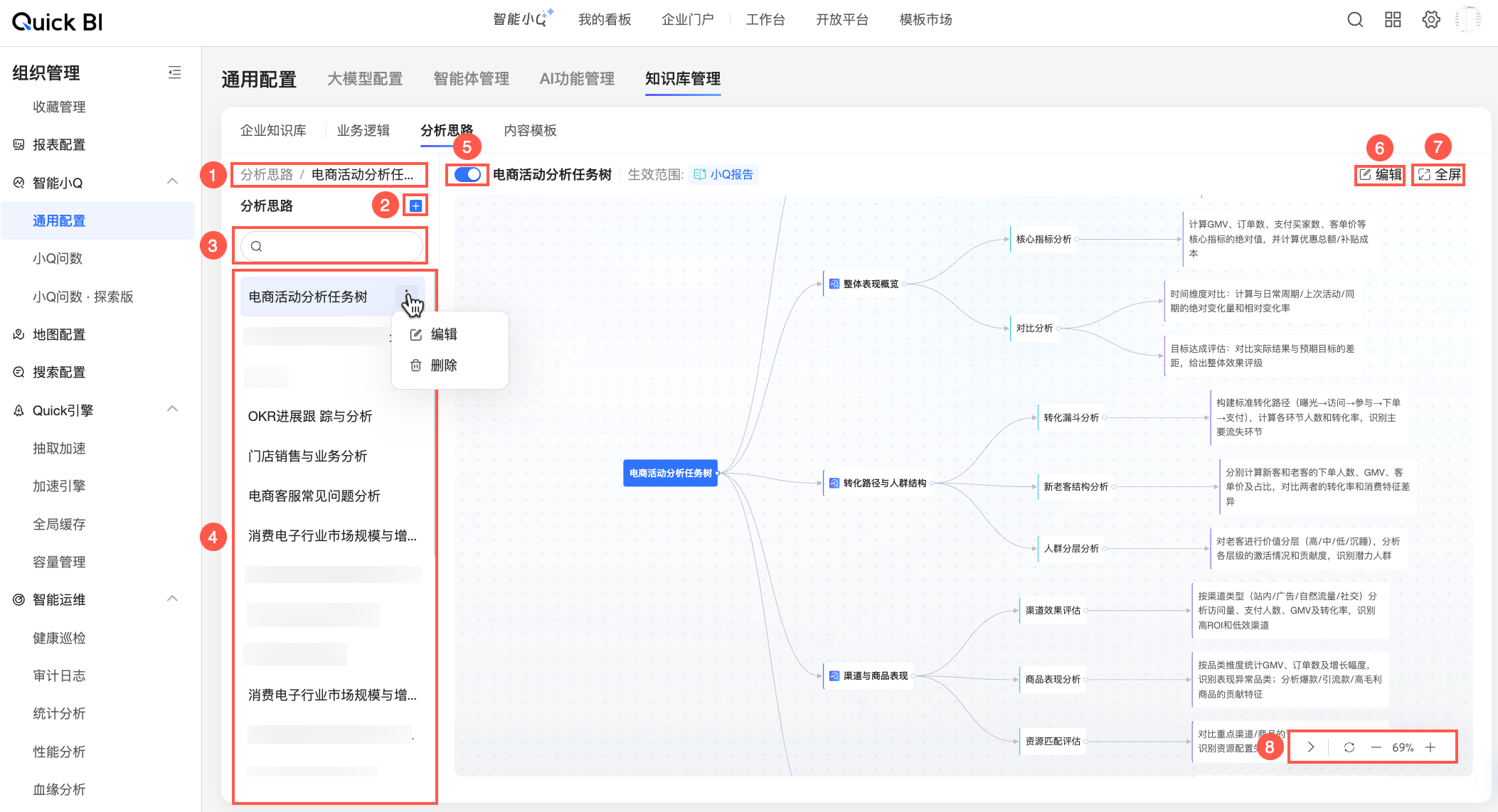This screenshot has height=812, width=1498.
Task: Collapse the 智能运维 sidebar section
Action: pyautogui.click(x=172, y=599)
